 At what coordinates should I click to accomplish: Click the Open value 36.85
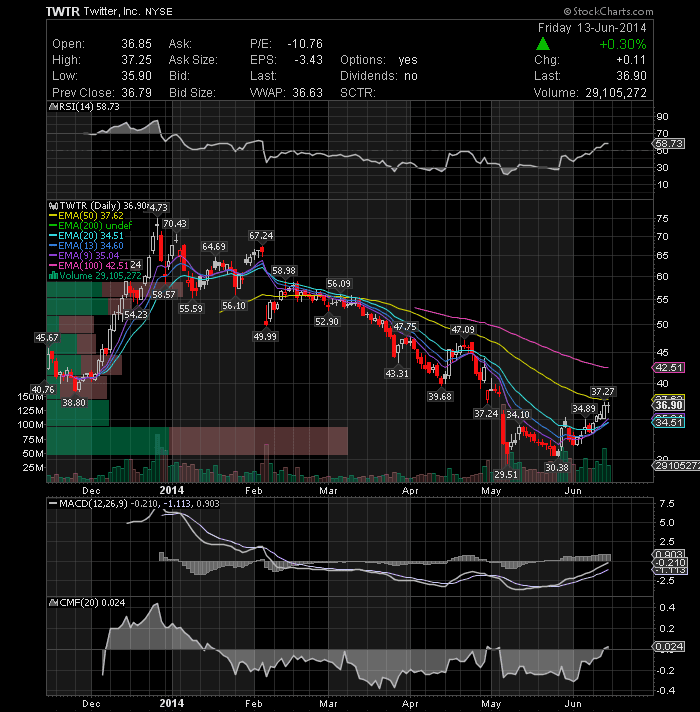point(136,44)
